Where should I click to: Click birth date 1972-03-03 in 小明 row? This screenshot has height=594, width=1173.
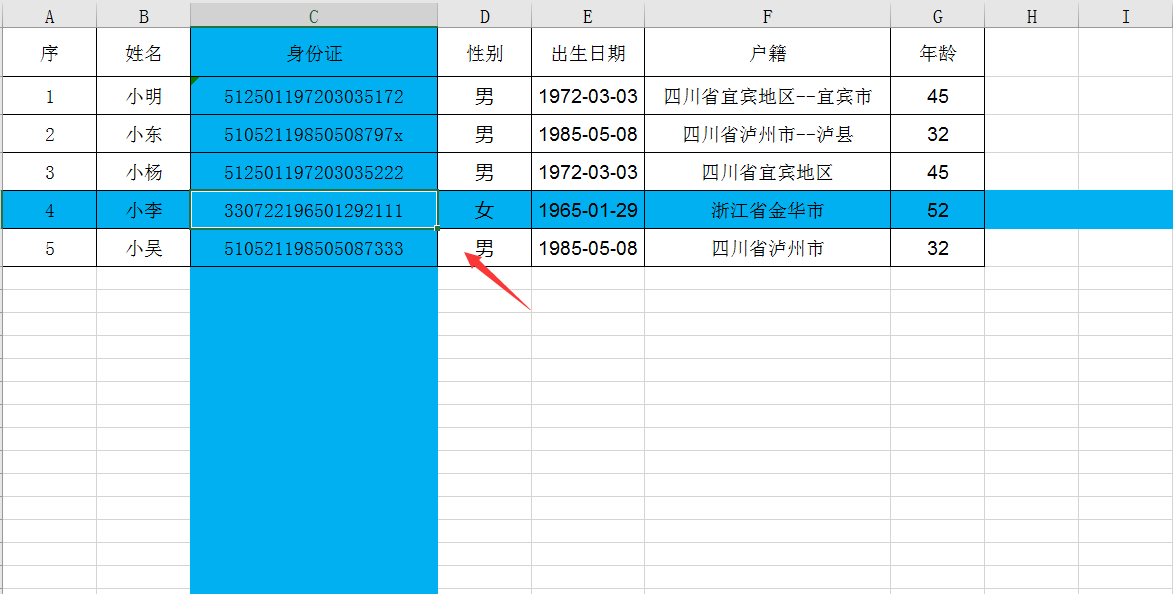(588, 96)
